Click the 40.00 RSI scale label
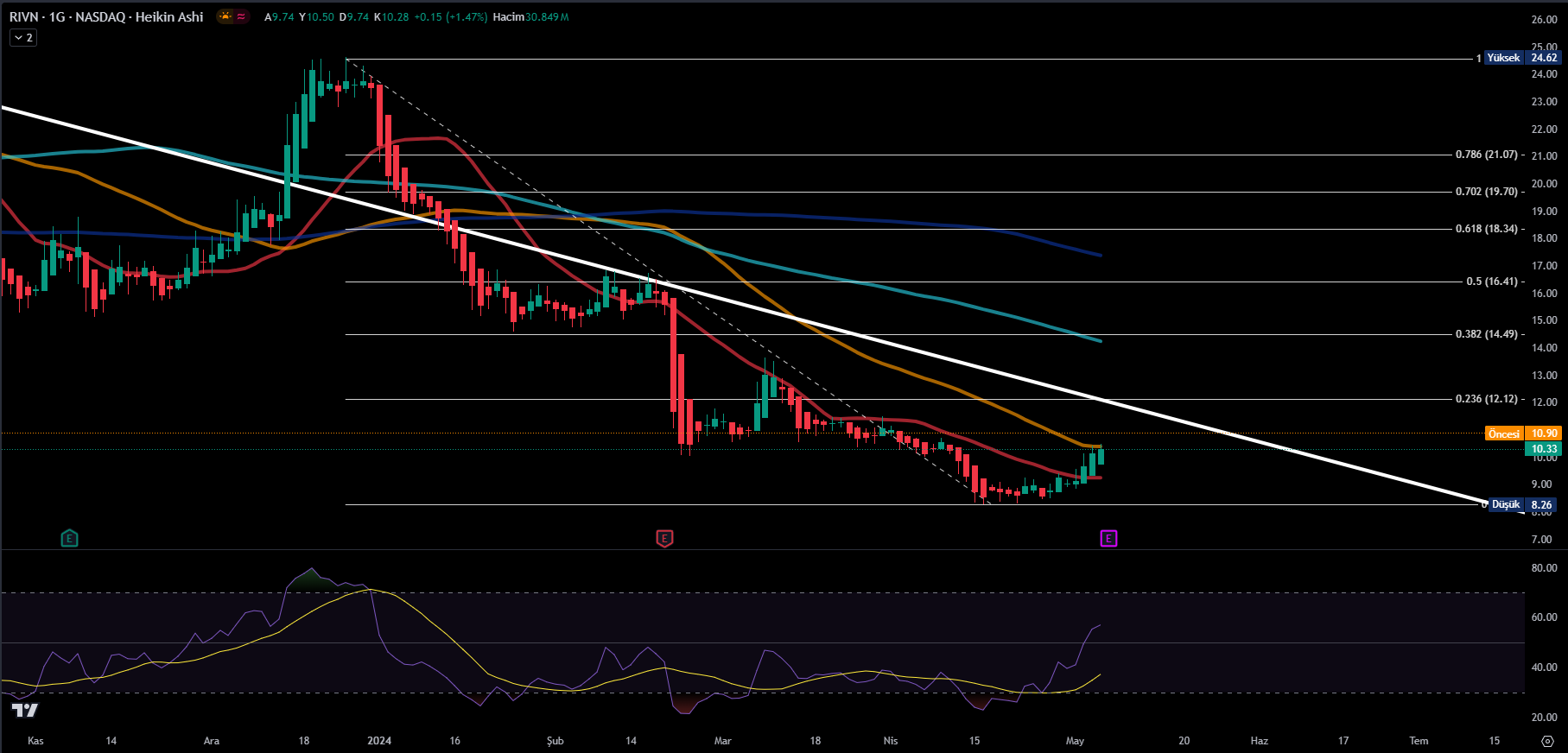Image resolution: width=1568 pixels, height=753 pixels. coord(1544,667)
